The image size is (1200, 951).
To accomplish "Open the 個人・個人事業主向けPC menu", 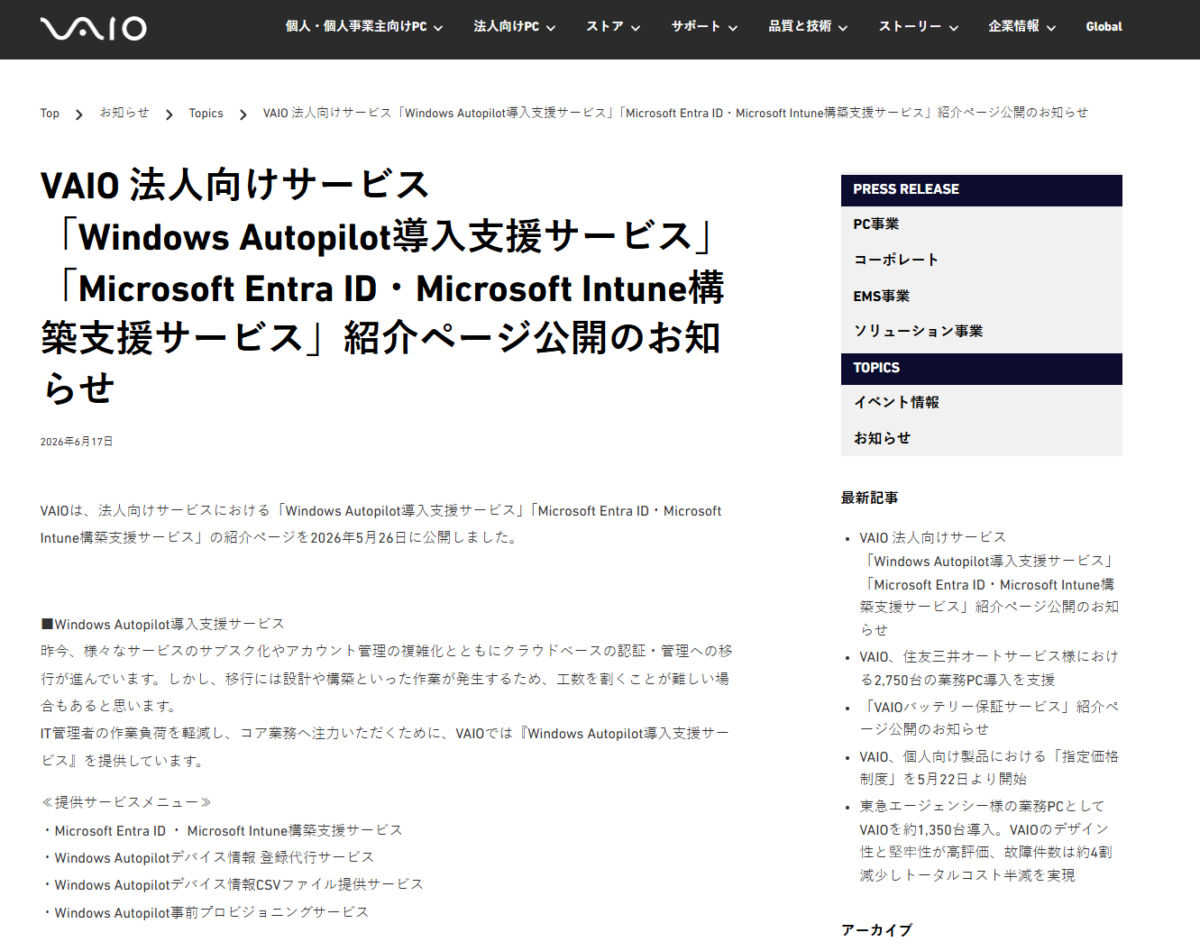I will coord(364,27).
